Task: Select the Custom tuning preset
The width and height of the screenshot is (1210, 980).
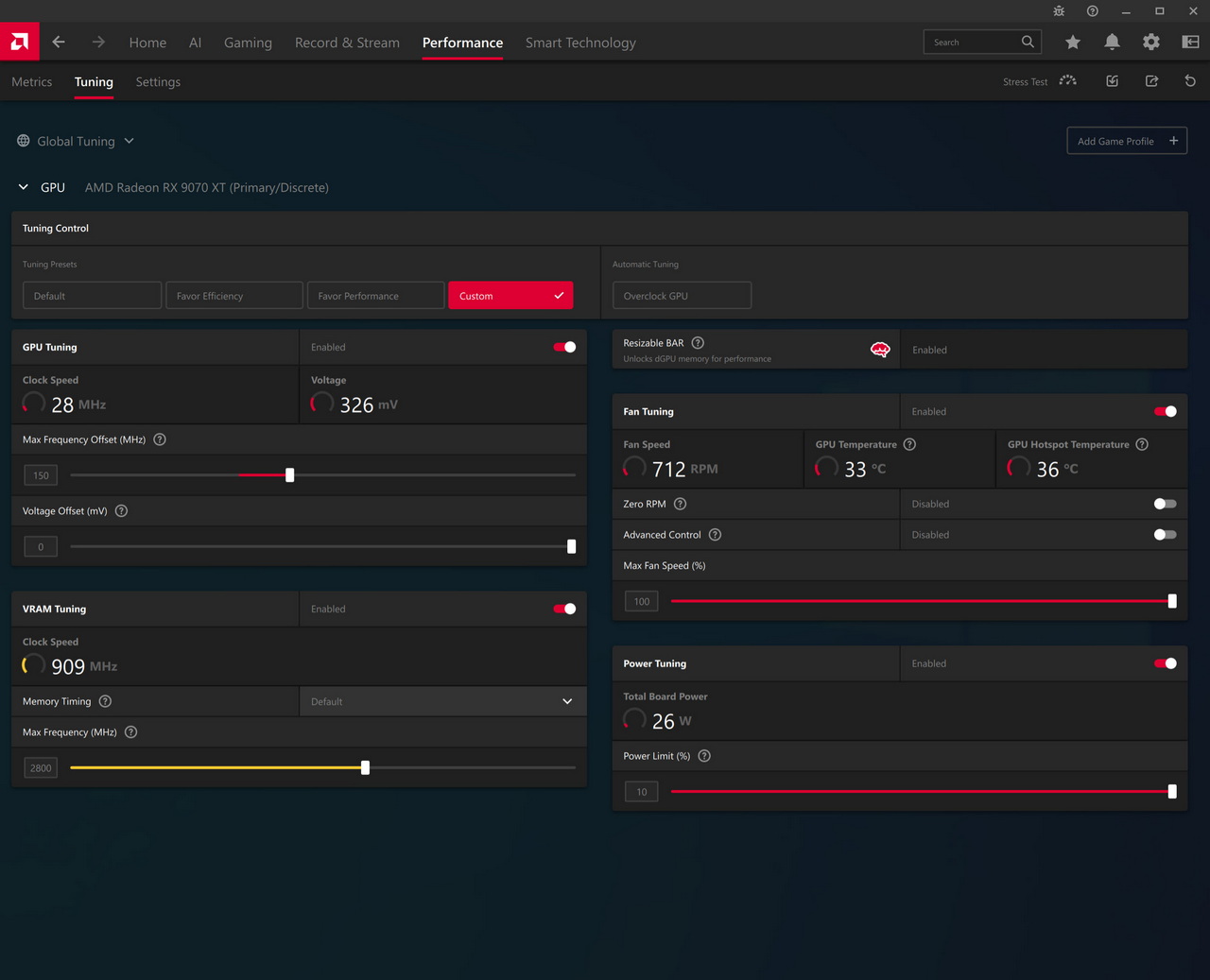Action: coord(510,296)
